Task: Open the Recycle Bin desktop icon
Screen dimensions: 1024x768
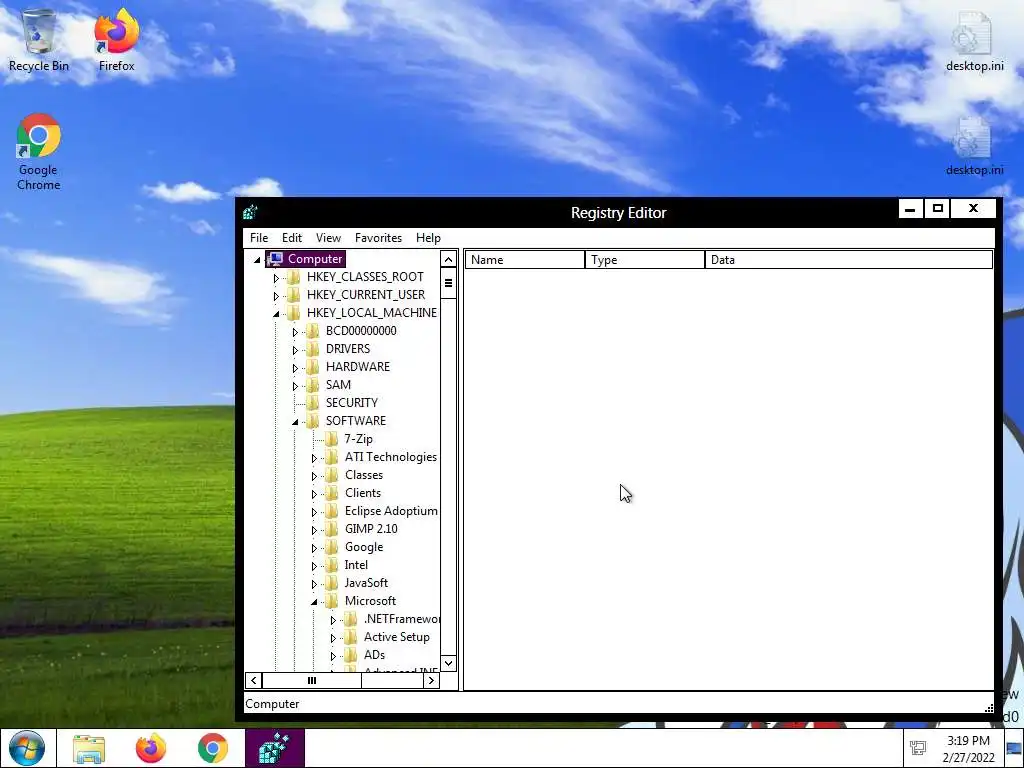Action: [x=39, y=40]
